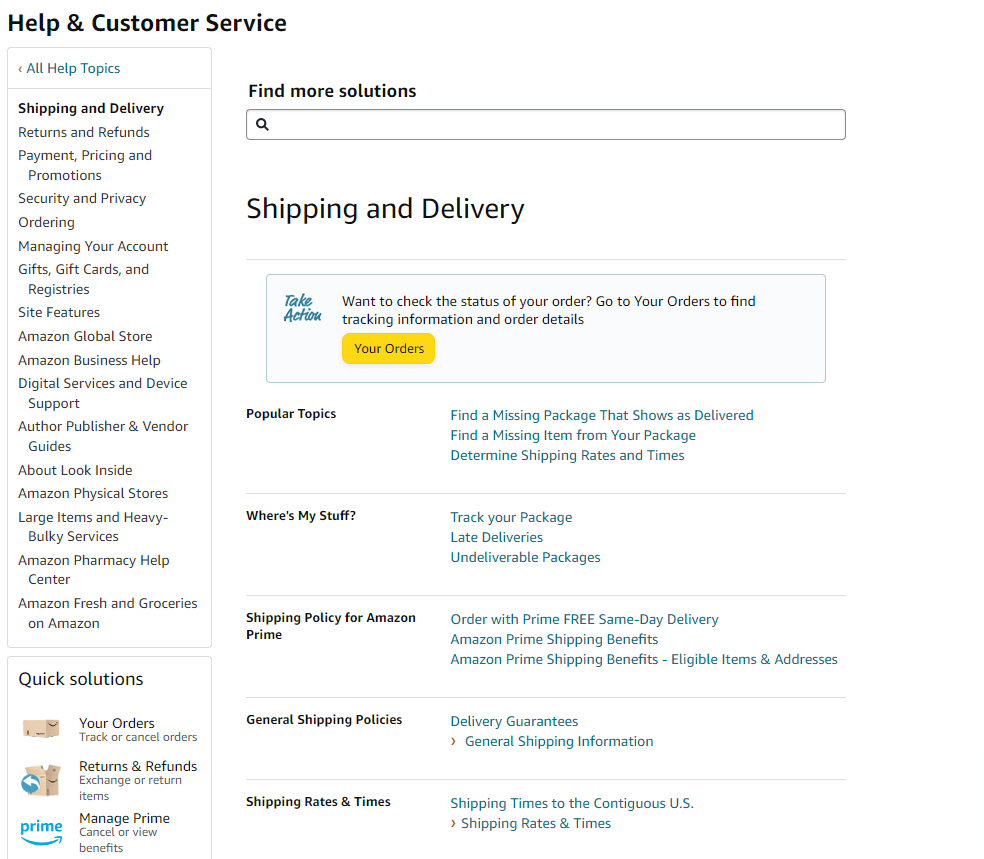The image size is (984, 859).
Task: Open Returns and Refunds sidebar topic
Action: (x=84, y=132)
